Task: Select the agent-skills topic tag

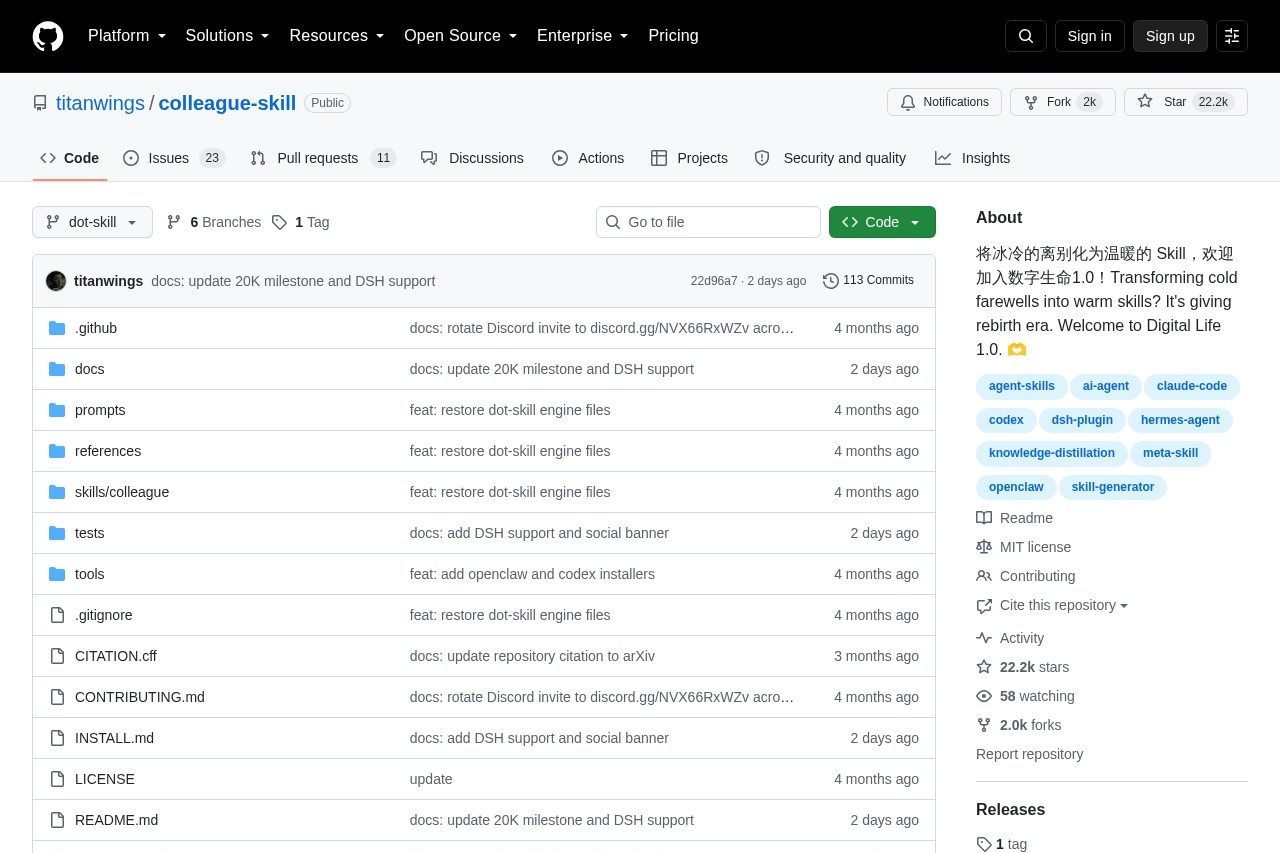Action: coord(1022,386)
